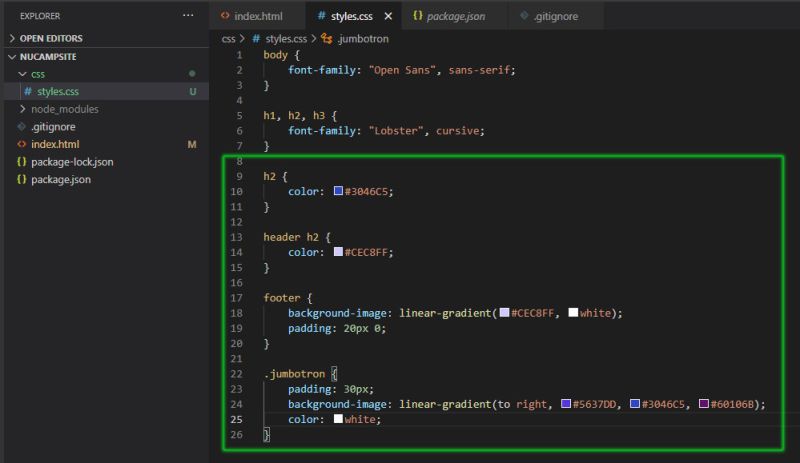
Task: Place cursor after closing brace on line 26
Action: click(270, 434)
